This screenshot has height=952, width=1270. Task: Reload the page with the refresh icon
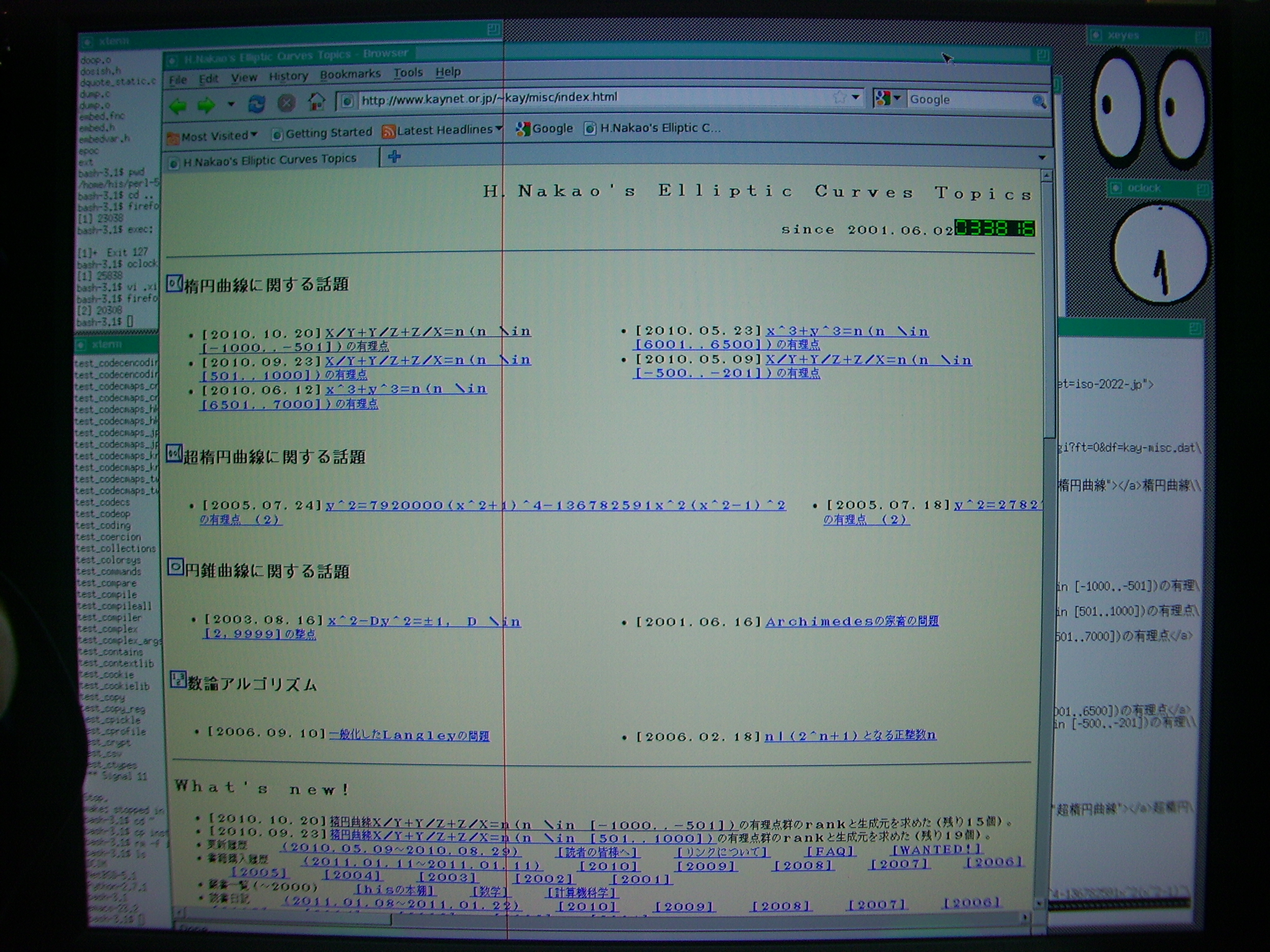[256, 104]
